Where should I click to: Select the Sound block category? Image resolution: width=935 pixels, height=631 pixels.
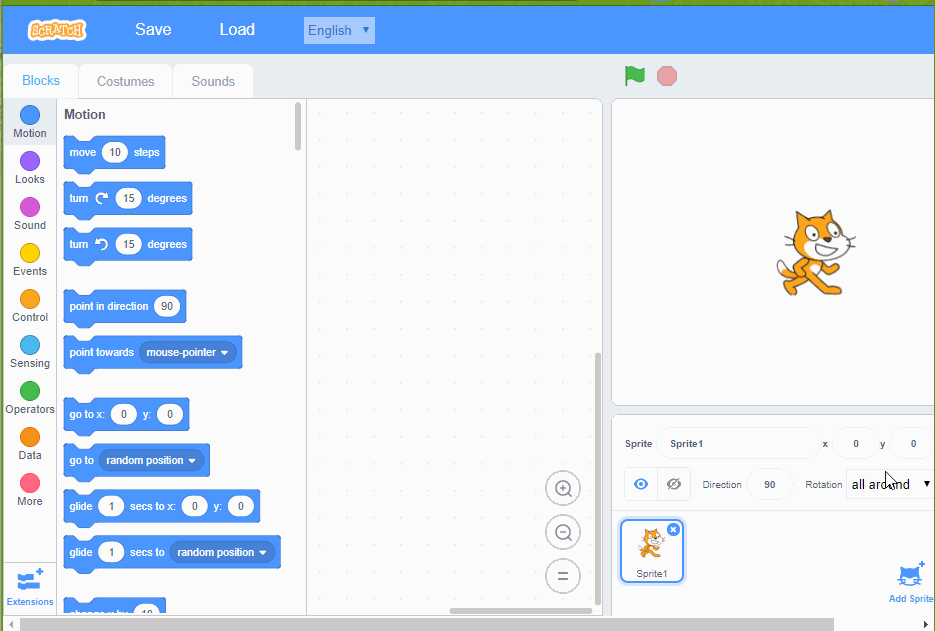[x=29, y=209]
